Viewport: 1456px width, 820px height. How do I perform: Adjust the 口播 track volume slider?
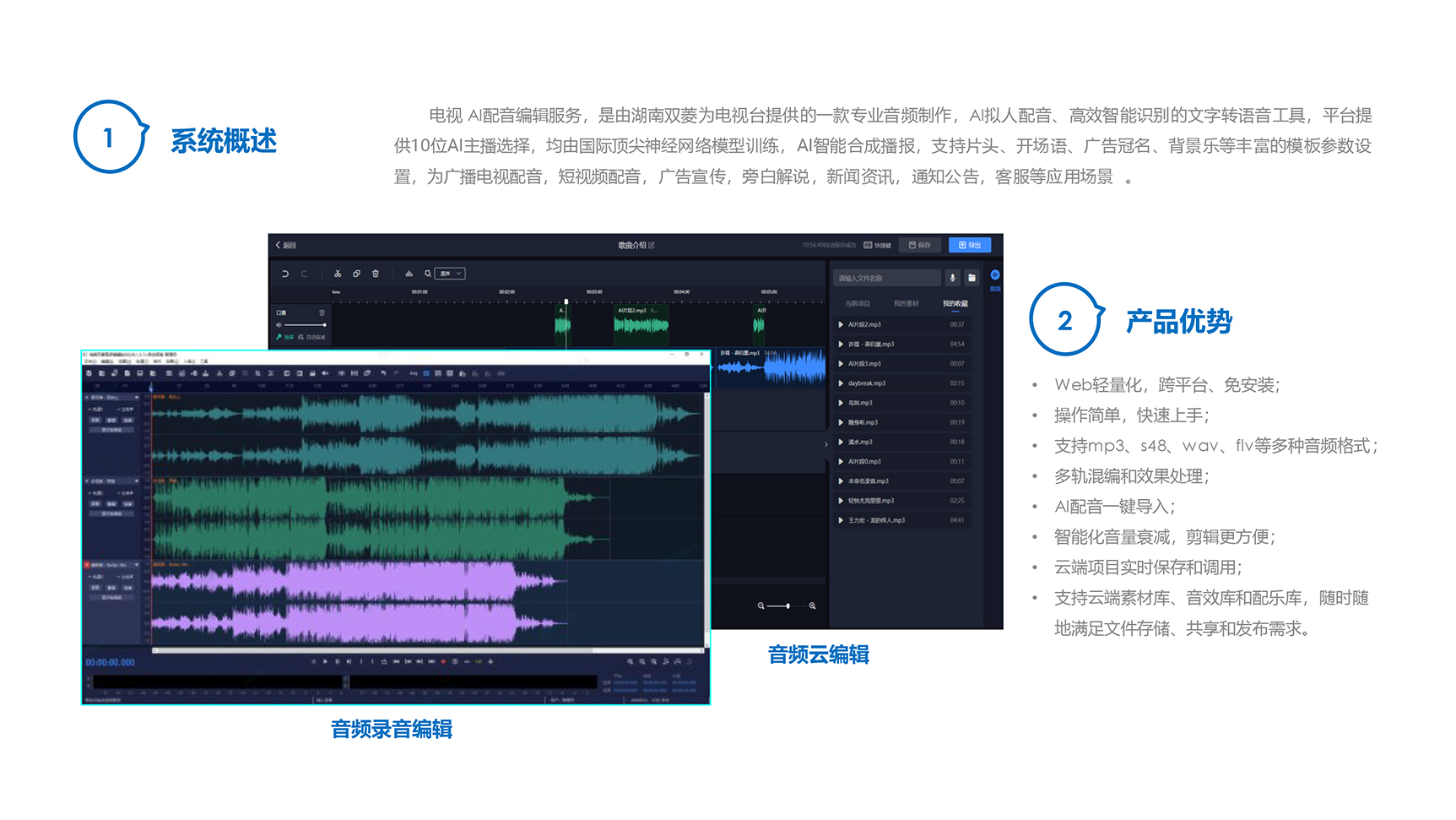pos(305,325)
